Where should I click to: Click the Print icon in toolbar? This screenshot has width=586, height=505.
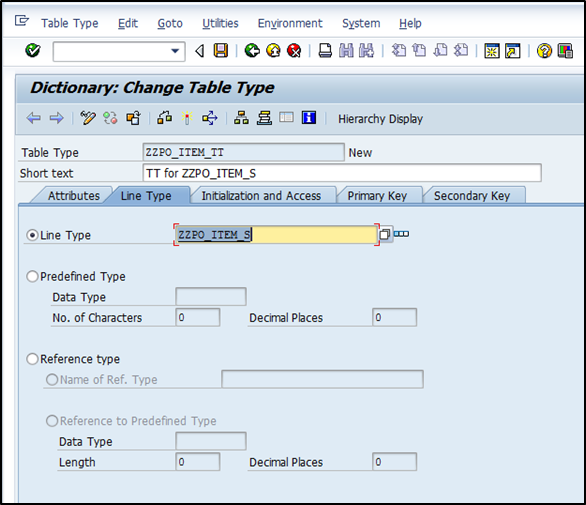click(325, 50)
